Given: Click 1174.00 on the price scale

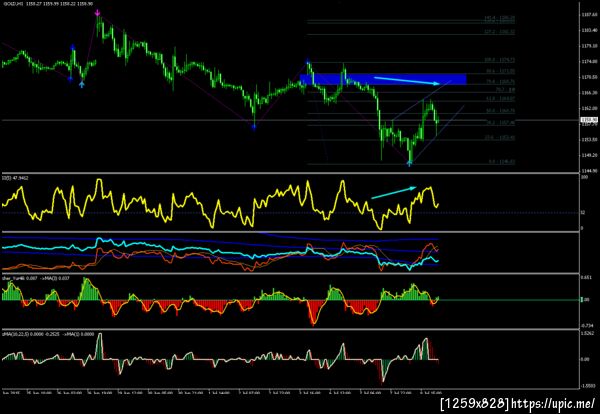Looking at the screenshot, I should point(589,62).
